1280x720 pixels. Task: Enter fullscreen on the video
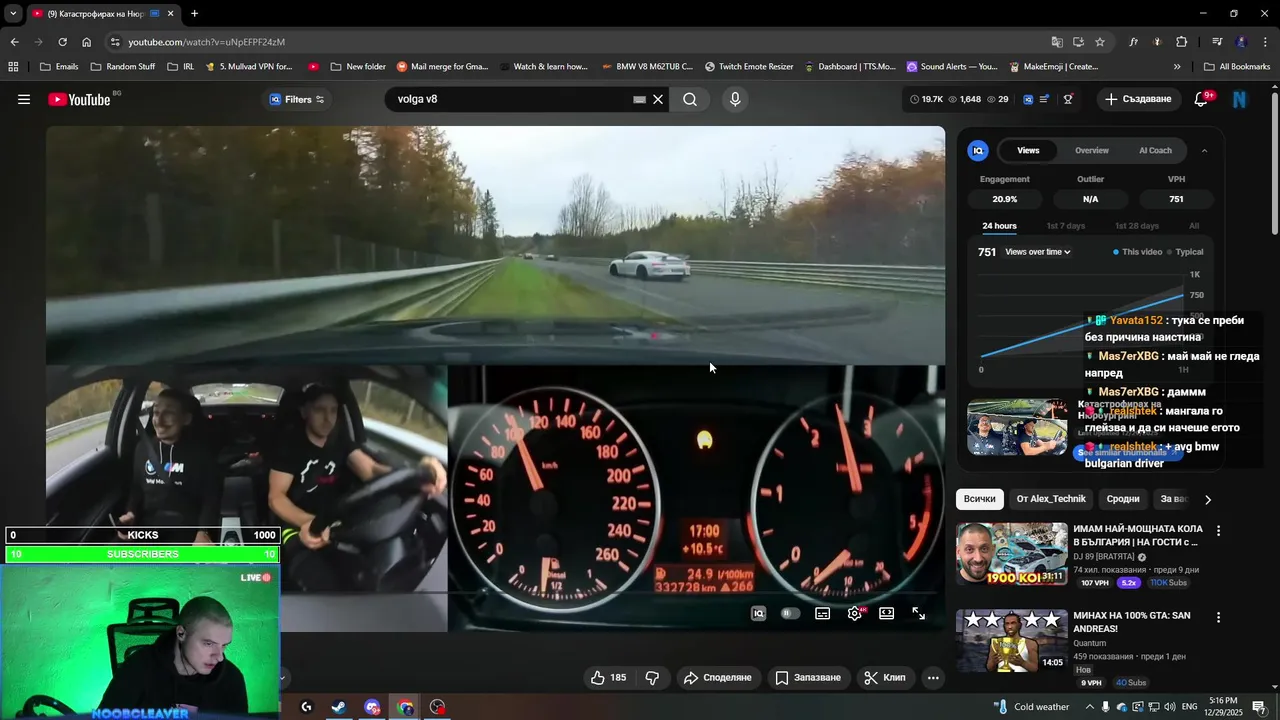point(918,613)
